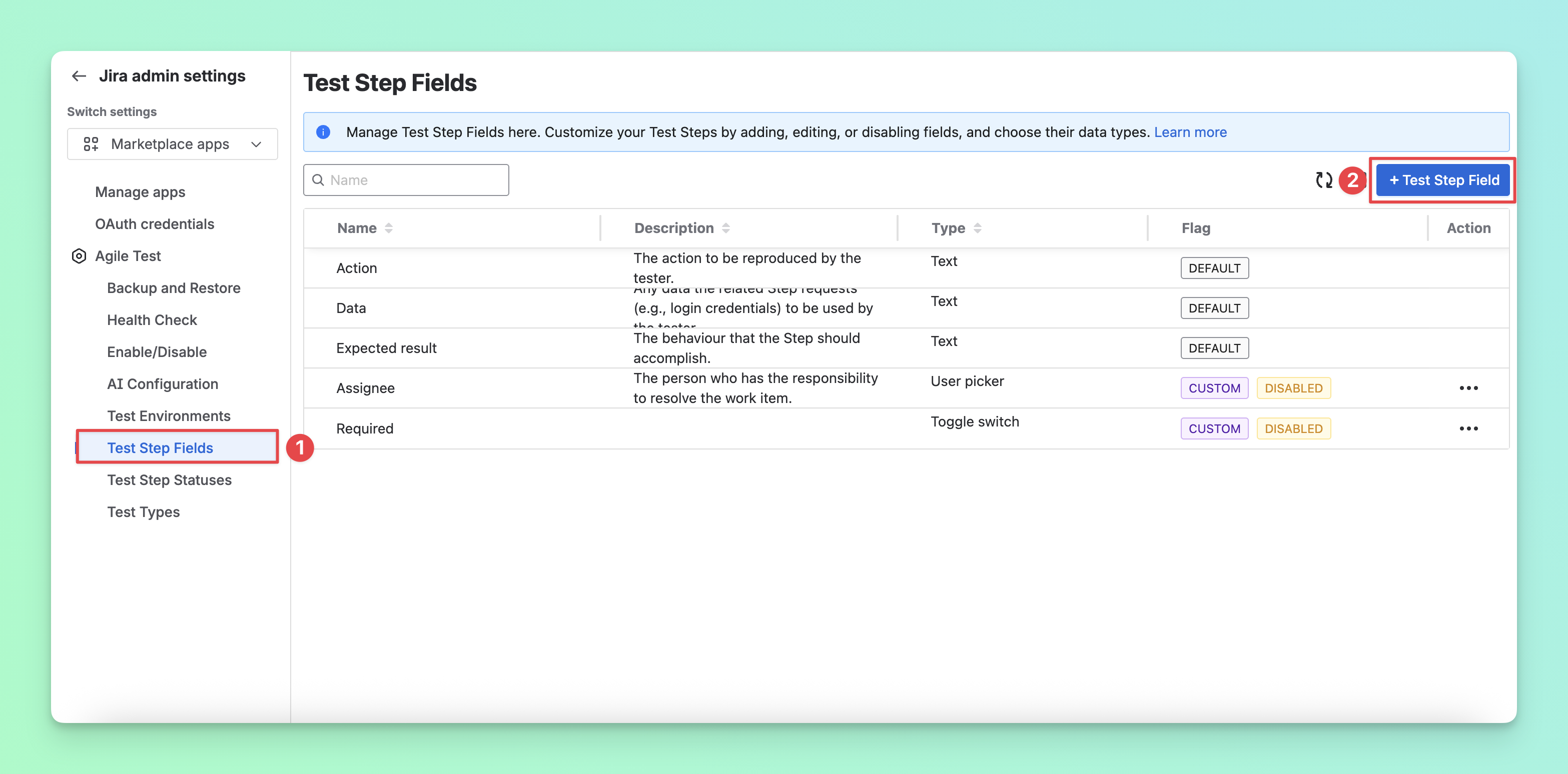This screenshot has height=774, width=1568.
Task: Click the Expected result description text
Action: click(x=746, y=348)
